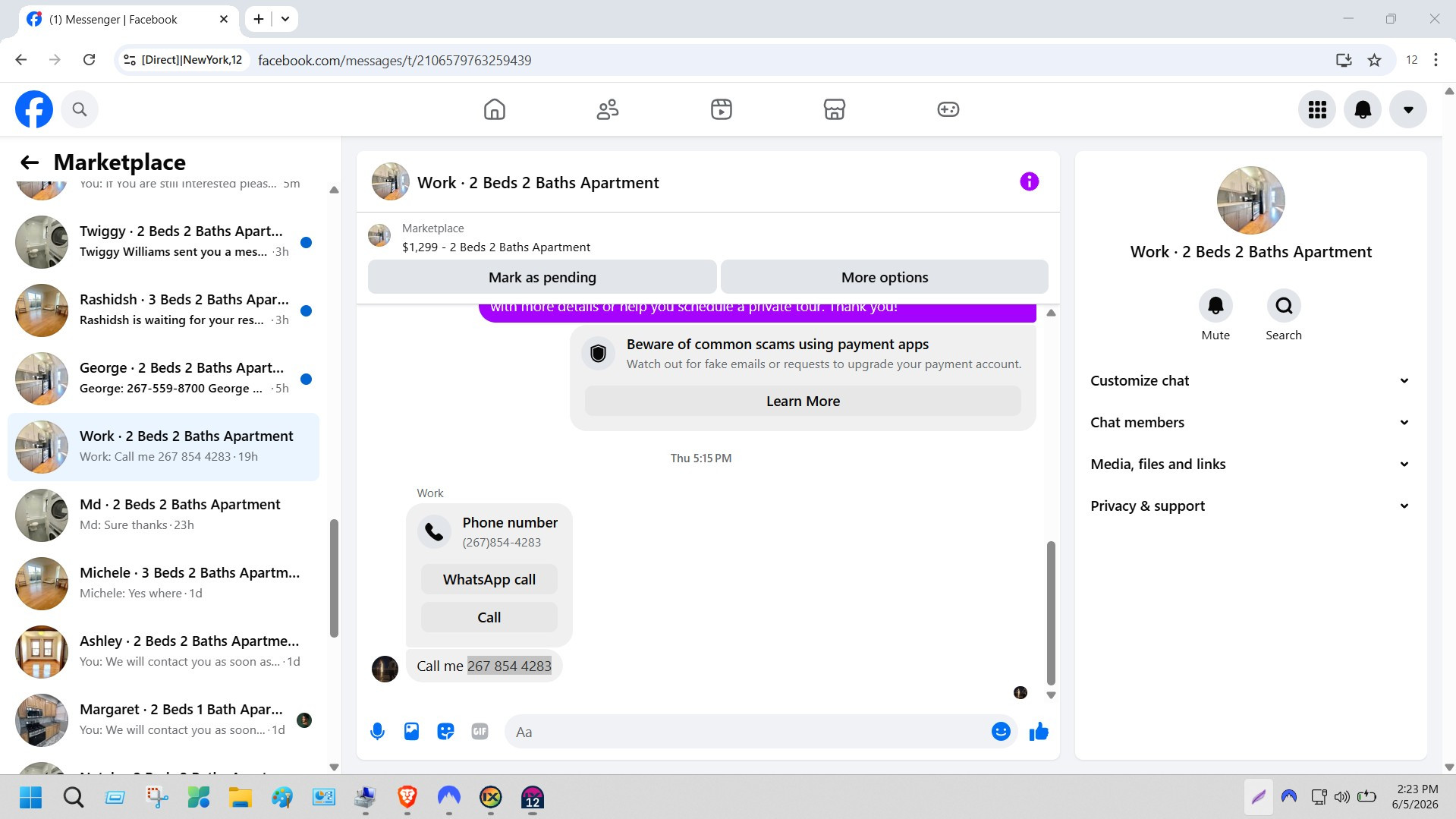Open Twiggy conversation
This screenshot has width=1456, height=819.
(x=163, y=242)
